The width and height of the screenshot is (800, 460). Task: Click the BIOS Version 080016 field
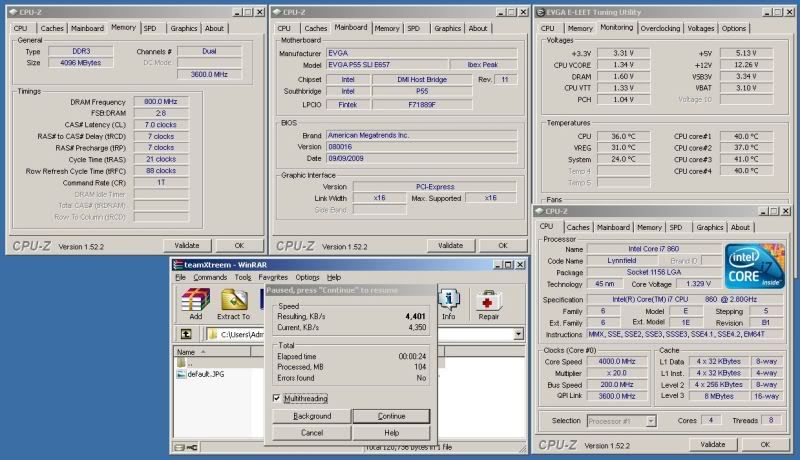point(421,147)
